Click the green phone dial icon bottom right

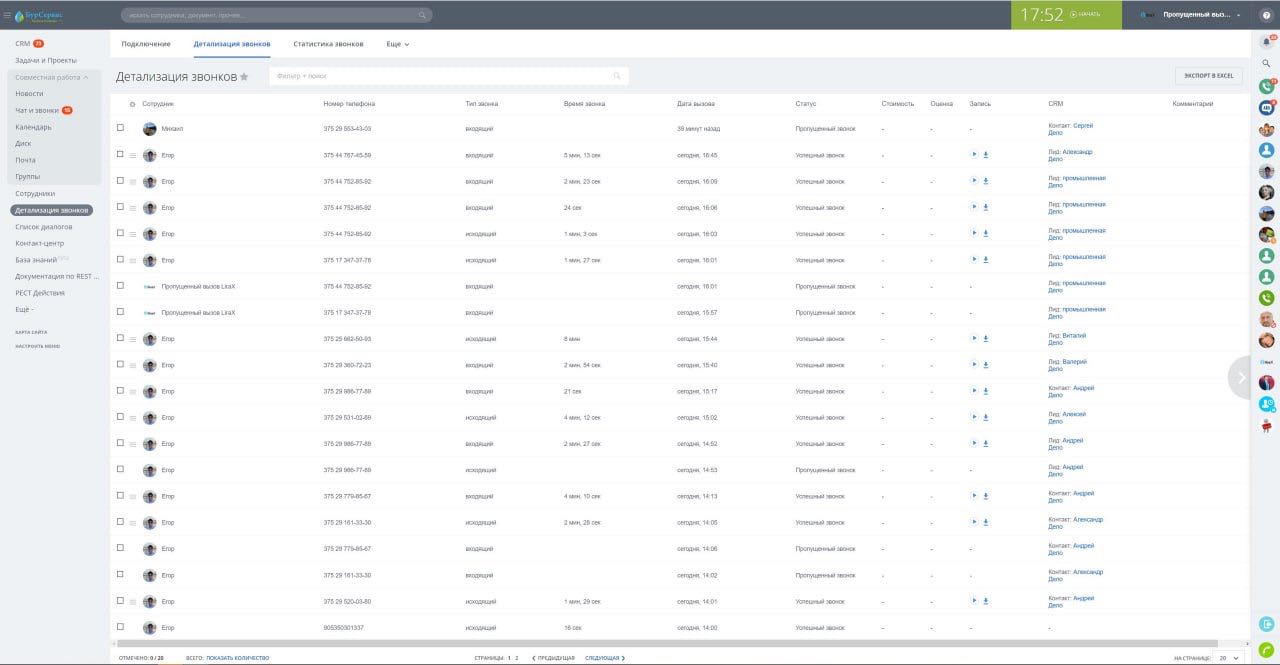click(x=1266, y=649)
